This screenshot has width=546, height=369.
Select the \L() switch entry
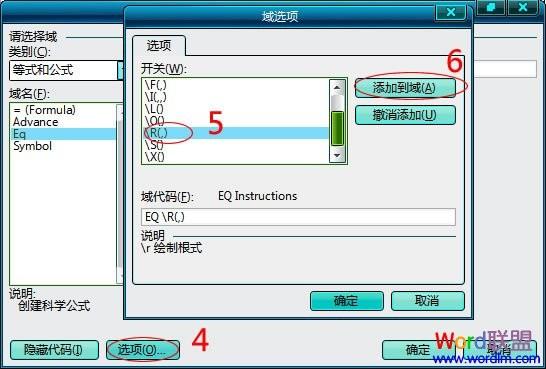pos(236,109)
